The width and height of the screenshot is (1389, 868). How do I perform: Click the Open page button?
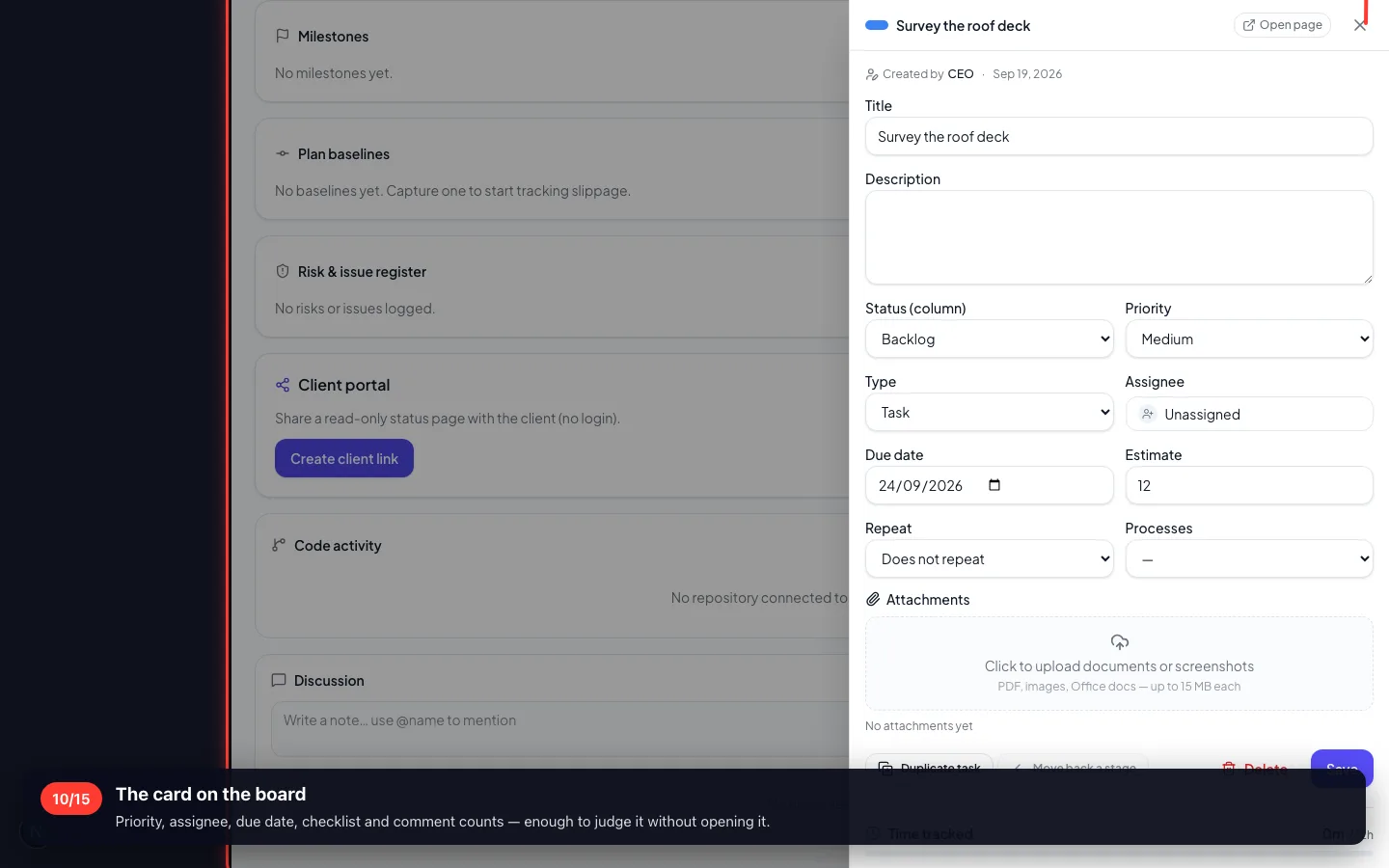click(1282, 25)
